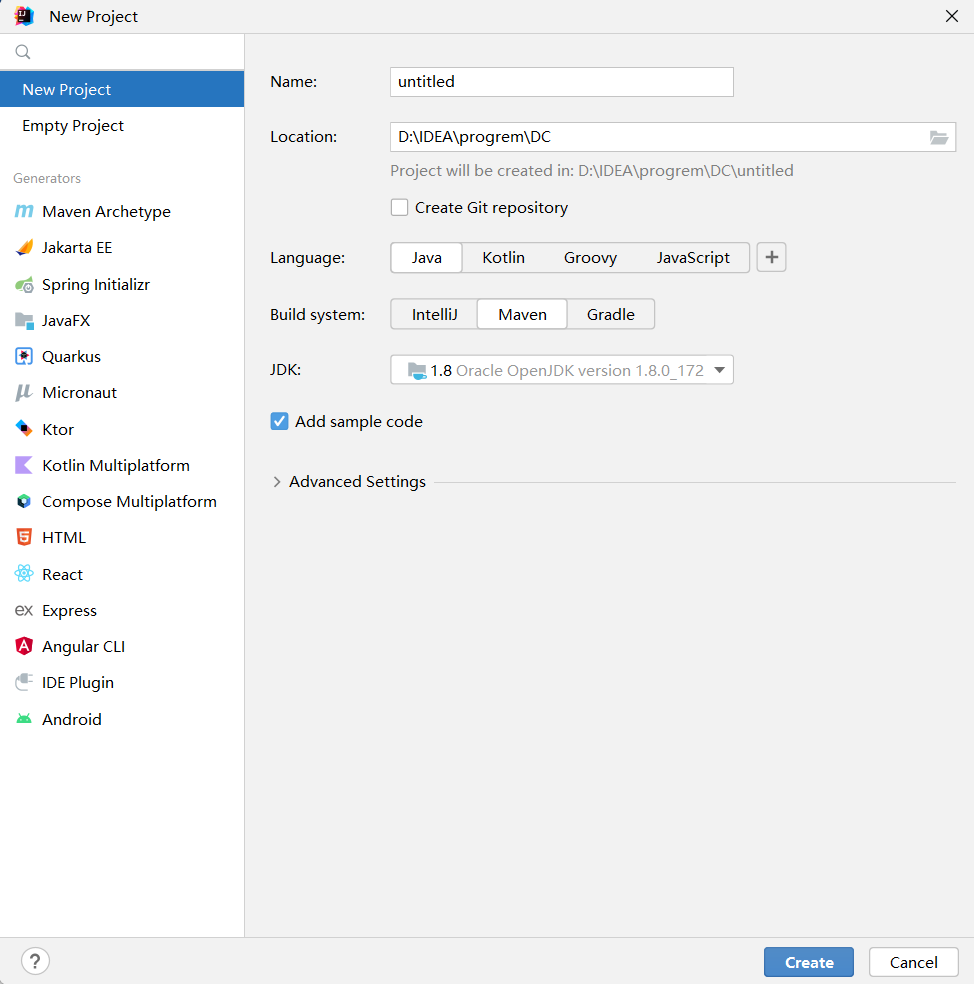Expand Advanced Settings section
This screenshot has width=974, height=984.
coord(276,482)
